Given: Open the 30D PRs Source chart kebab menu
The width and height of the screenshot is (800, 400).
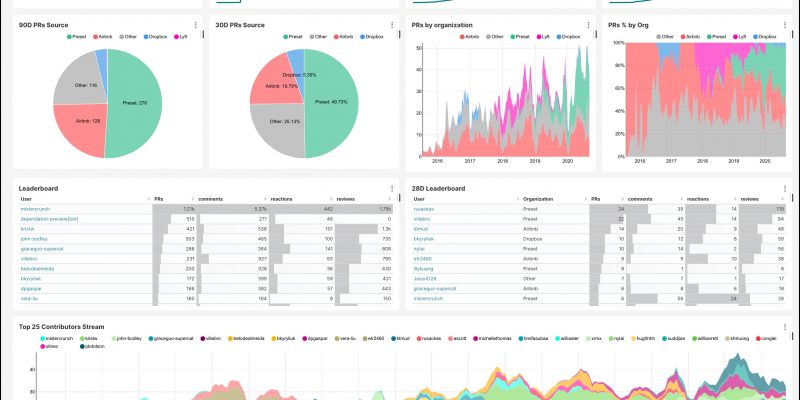Looking at the screenshot, I should [398, 23].
